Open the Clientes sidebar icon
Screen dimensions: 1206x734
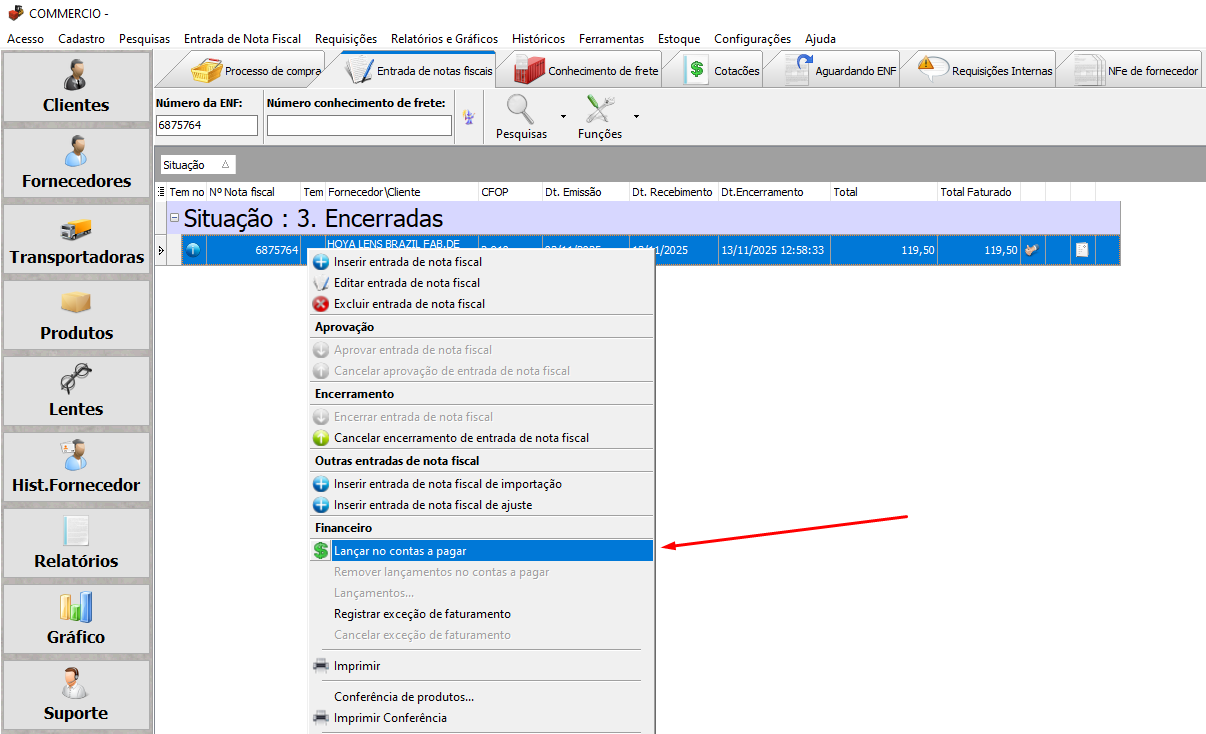coord(76,75)
